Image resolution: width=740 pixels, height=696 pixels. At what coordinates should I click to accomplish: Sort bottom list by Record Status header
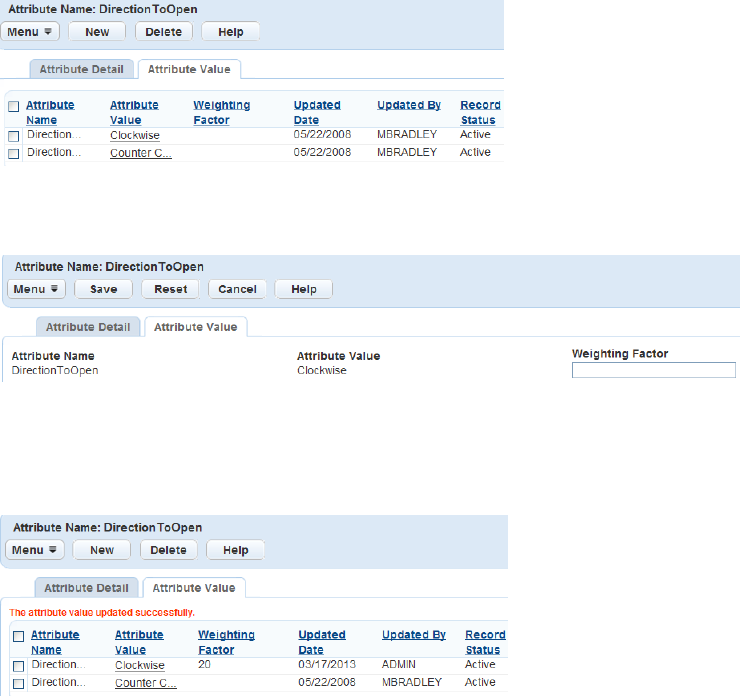click(485, 642)
